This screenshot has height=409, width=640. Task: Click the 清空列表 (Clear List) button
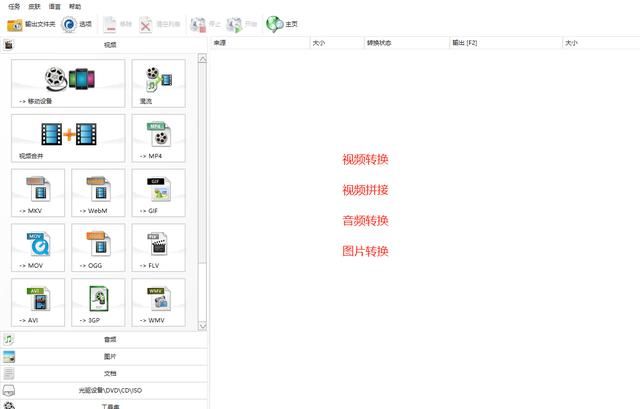[160, 24]
